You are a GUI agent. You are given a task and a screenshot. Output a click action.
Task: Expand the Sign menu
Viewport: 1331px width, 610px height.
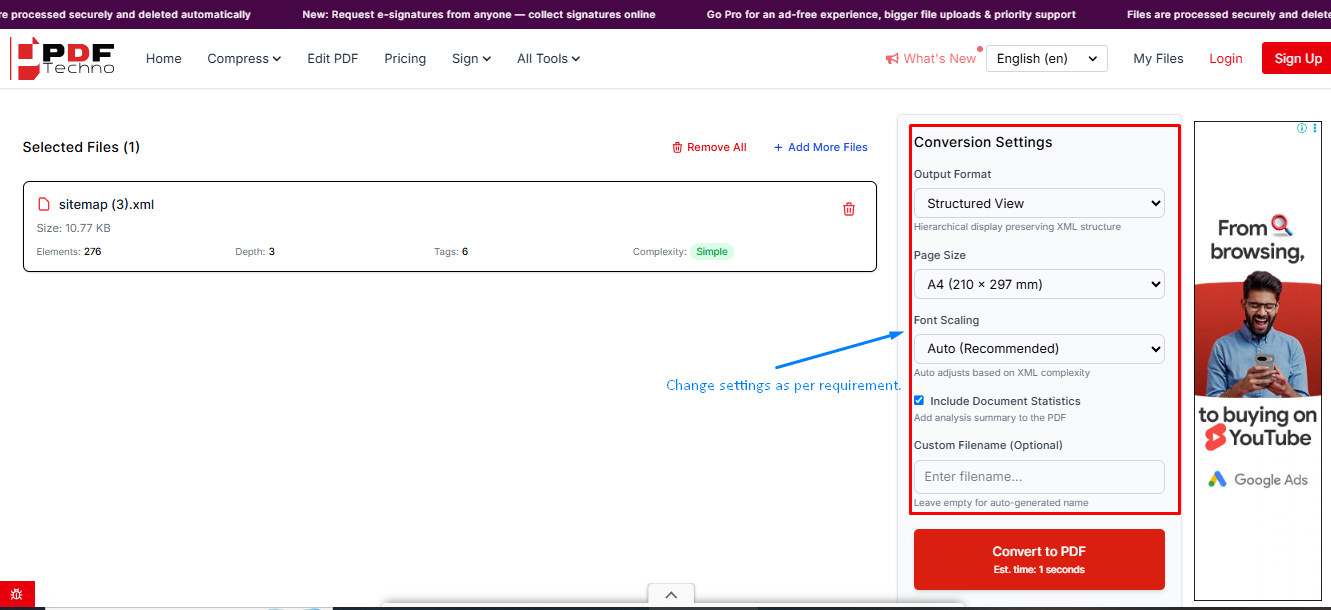click(471, 59)
